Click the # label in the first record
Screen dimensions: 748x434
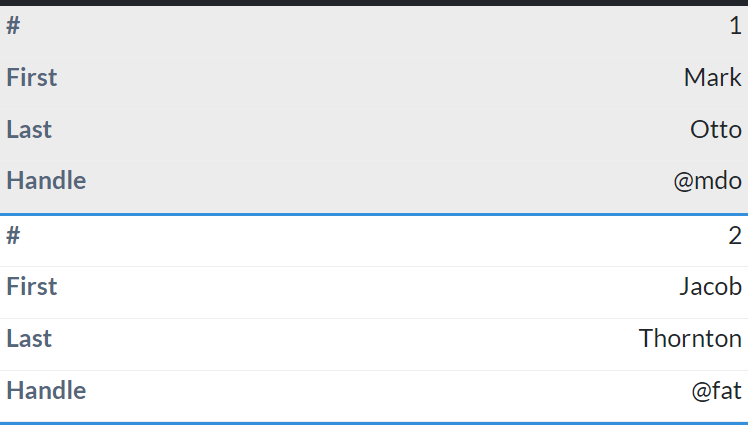(x=13, y=27)
